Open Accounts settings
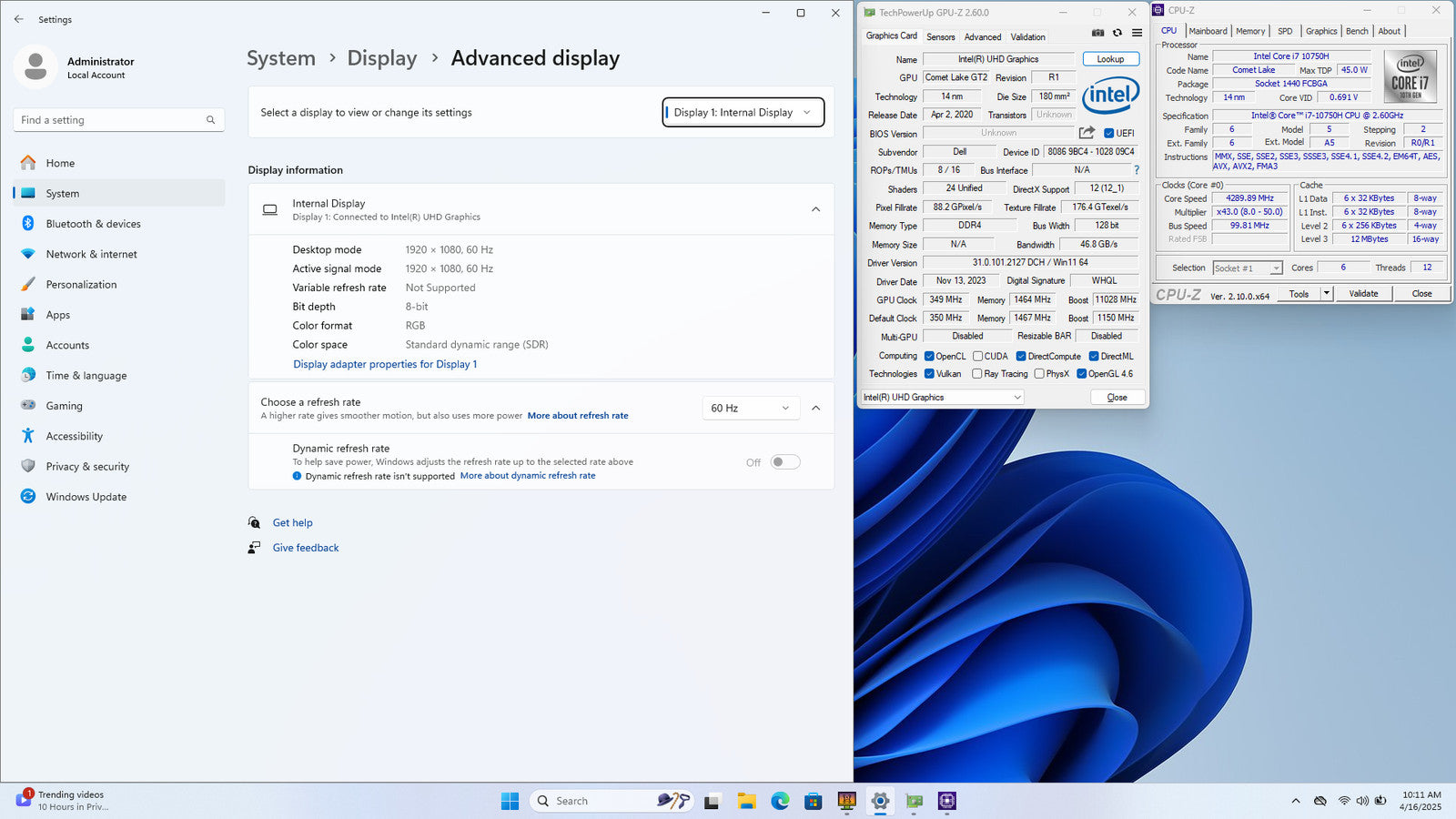The height and width of the screenshot is (819, 1456). pos(119,345)
